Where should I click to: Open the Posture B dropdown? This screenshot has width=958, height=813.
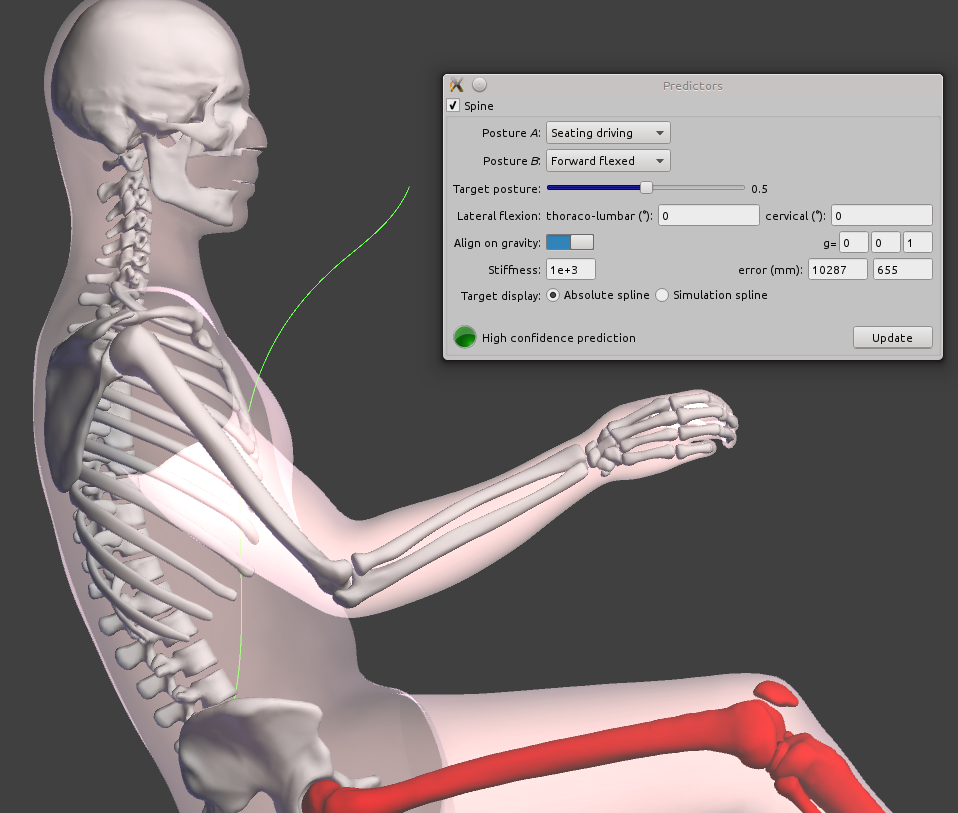point(608,161)
